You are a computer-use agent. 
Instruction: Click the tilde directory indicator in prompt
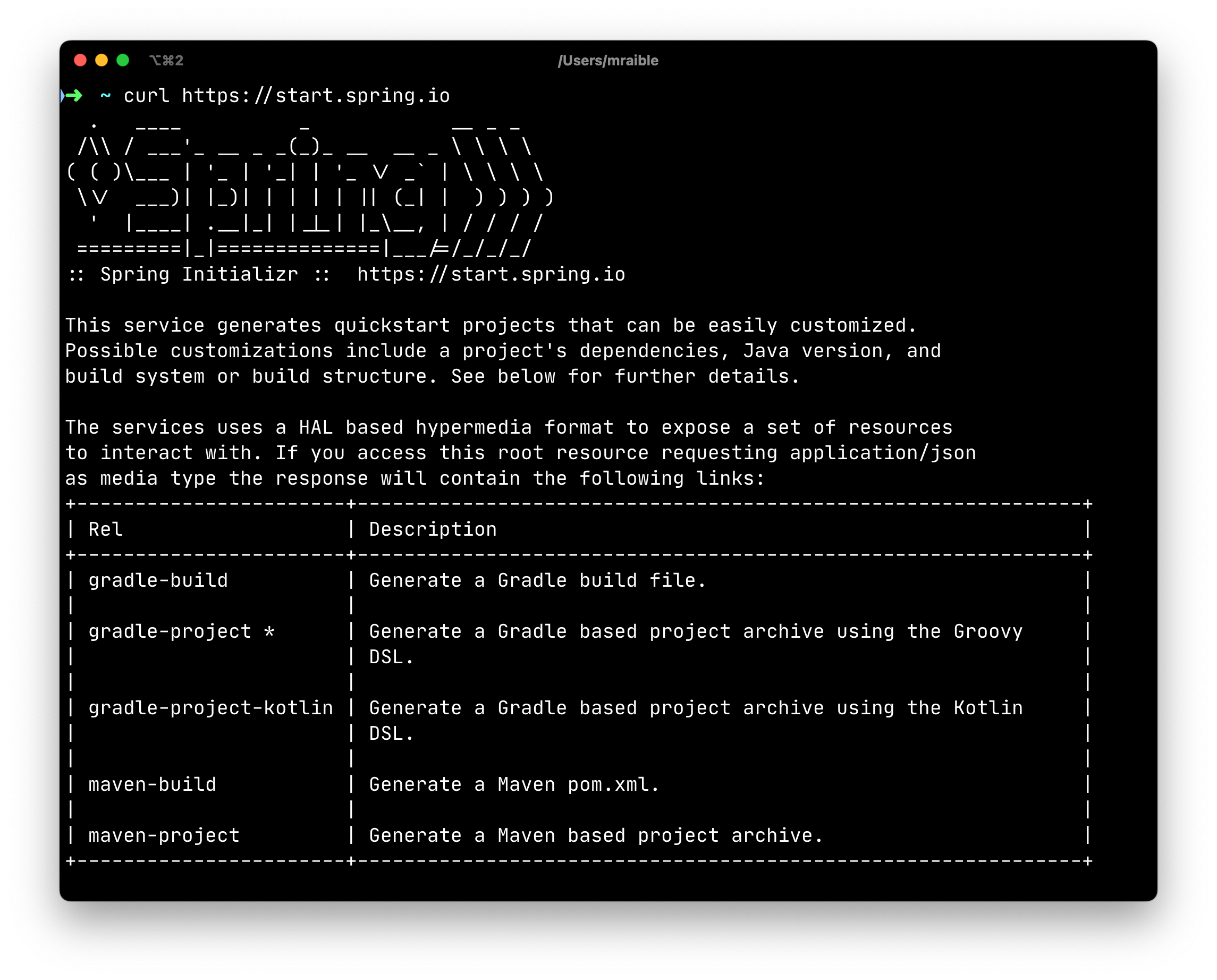click(x=106, y=96)
